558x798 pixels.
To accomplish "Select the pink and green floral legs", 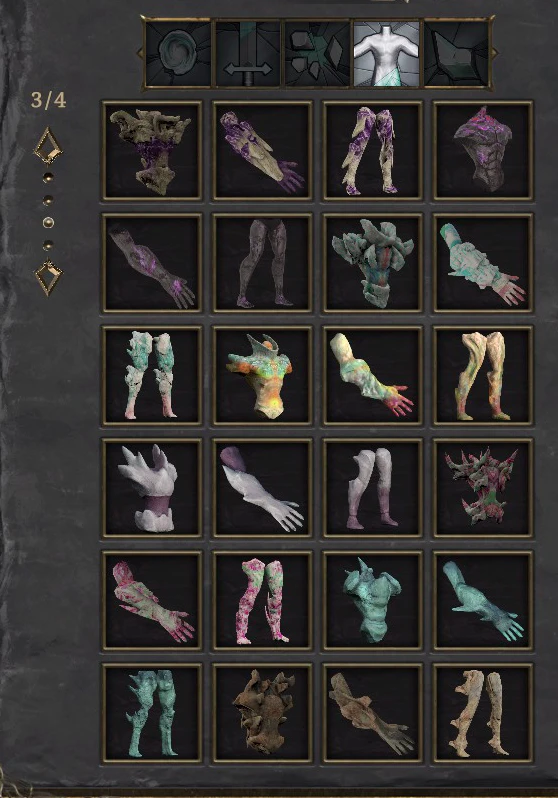I will pos(262,601).
